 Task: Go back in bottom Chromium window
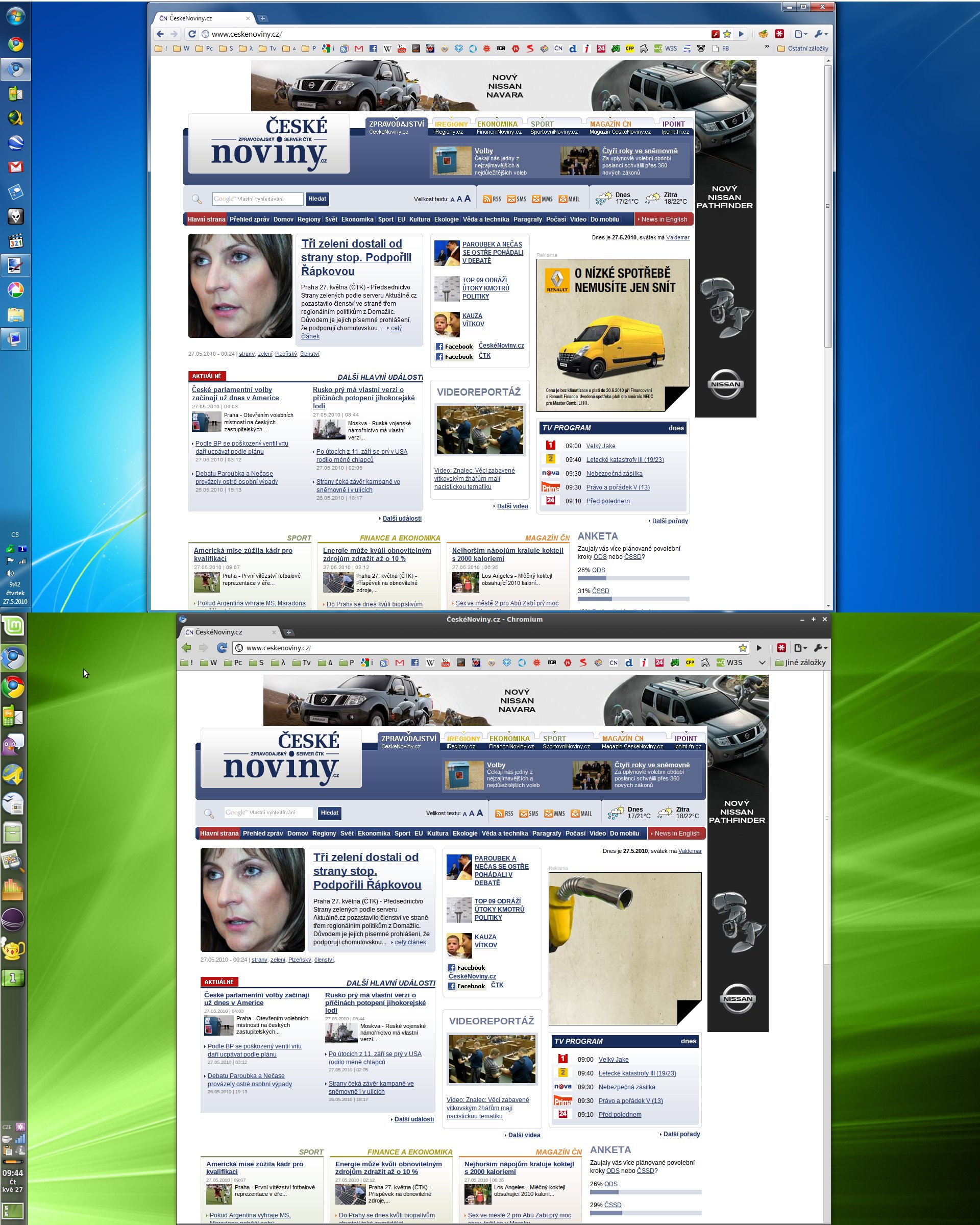tap(186, 648)
